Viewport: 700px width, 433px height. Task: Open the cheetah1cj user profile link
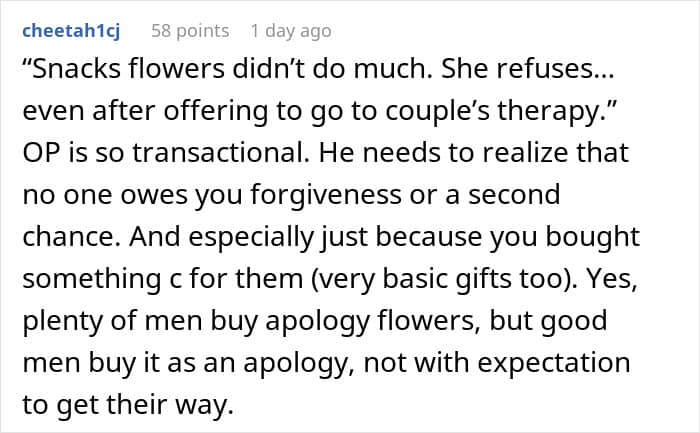71,31
